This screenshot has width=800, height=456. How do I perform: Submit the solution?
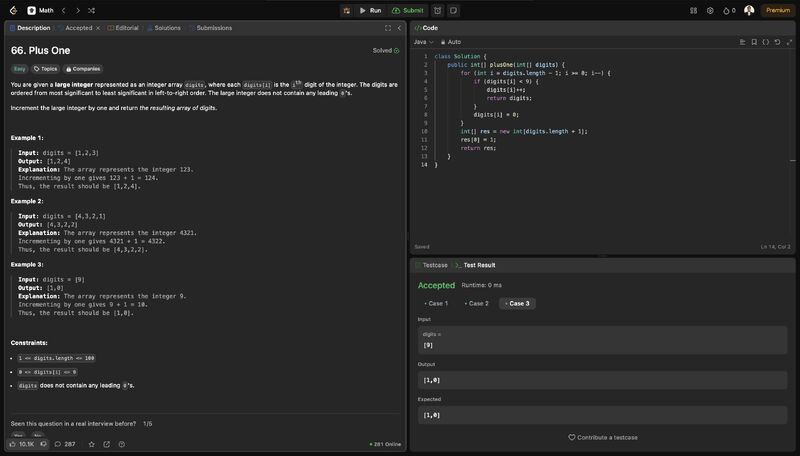408,10
